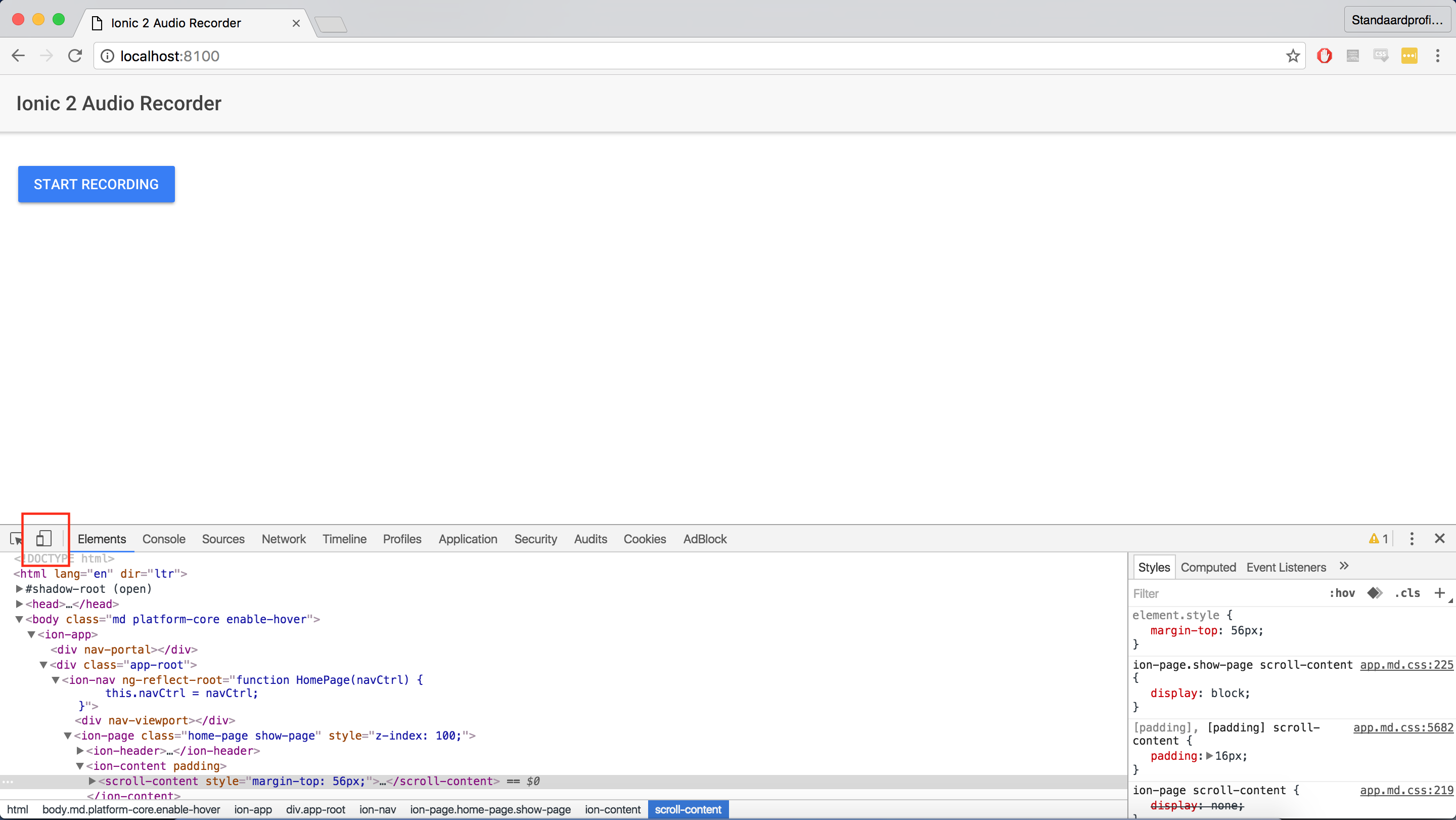
Task: Collapse the body element node
Action: pyautogui.click(x=19, y=619)
